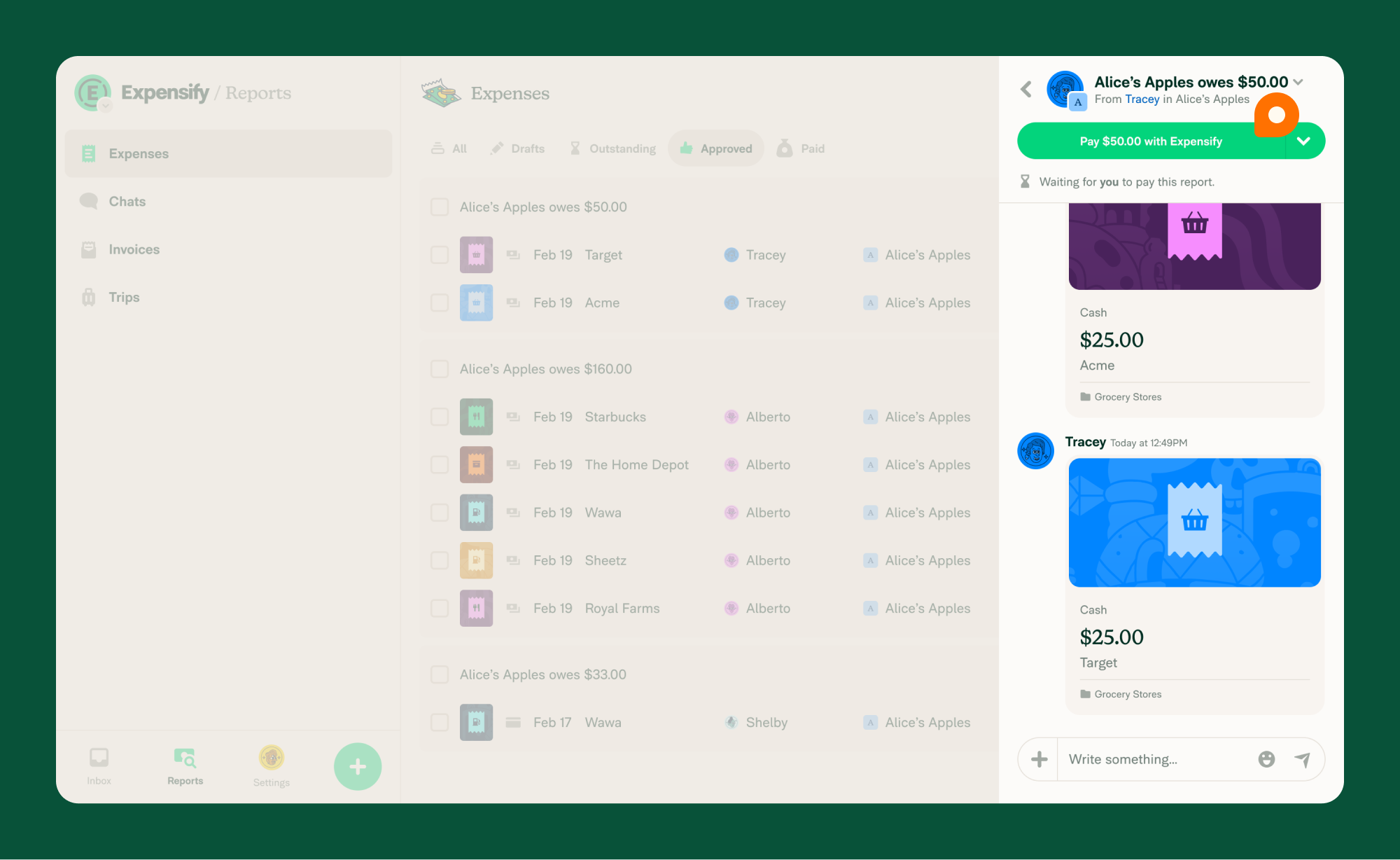Check the Acme expense row checkbox
The height and width of the screenshot is (860, 1400).
[440, 303]
